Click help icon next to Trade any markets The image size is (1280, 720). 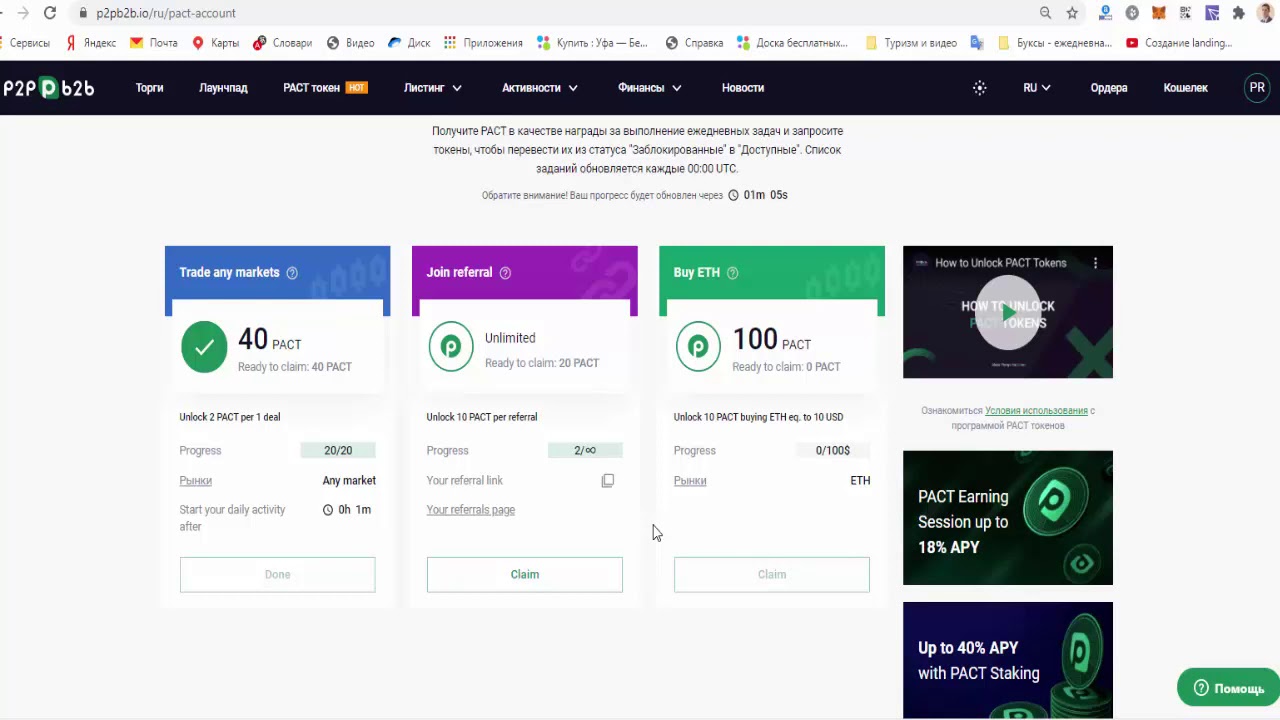[292, 273]
